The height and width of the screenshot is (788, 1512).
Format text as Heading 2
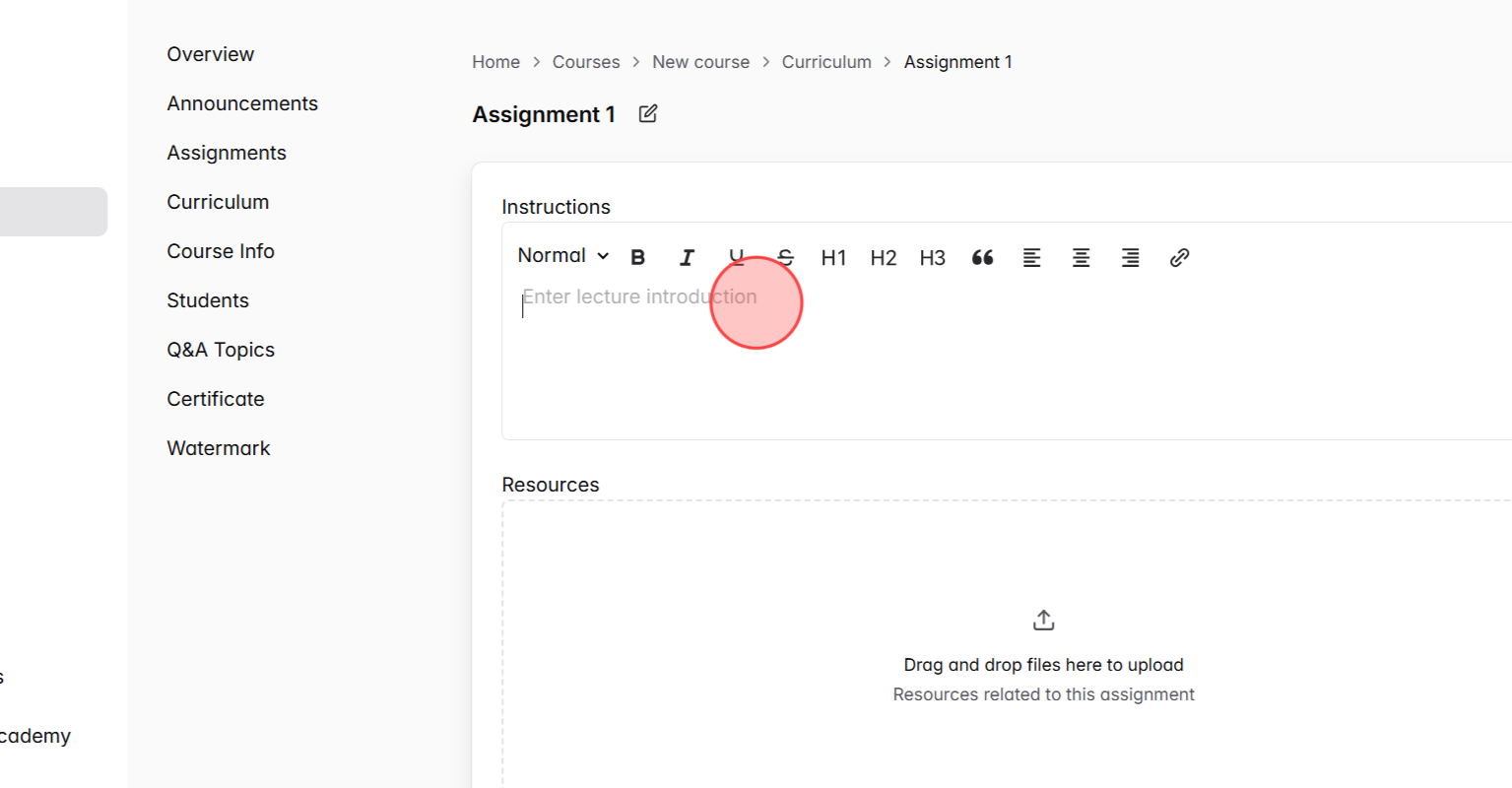[883, 257]
